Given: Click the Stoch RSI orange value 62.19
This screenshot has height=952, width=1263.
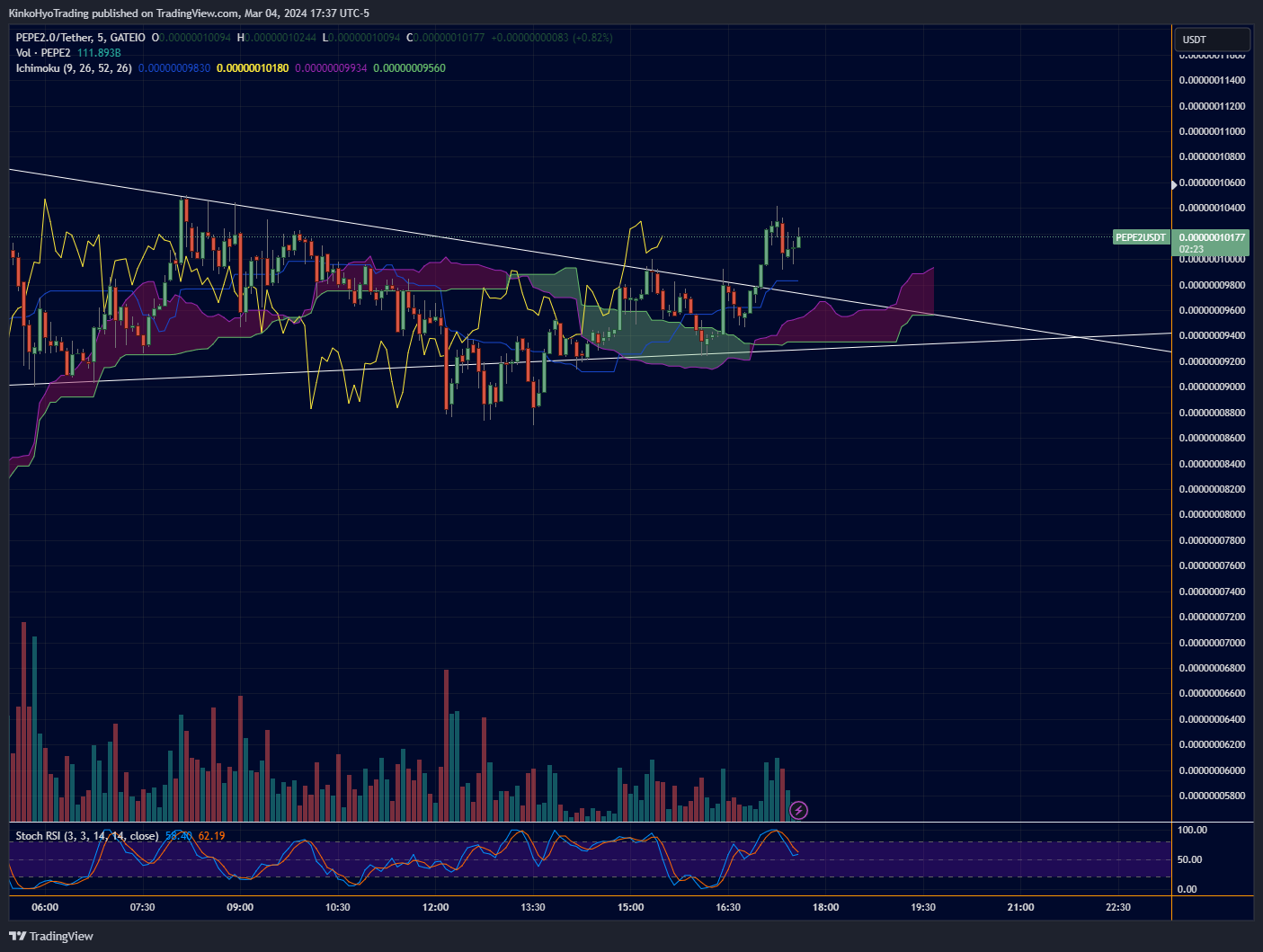Looking at the screenshot, I should click(x=211, y=836).
